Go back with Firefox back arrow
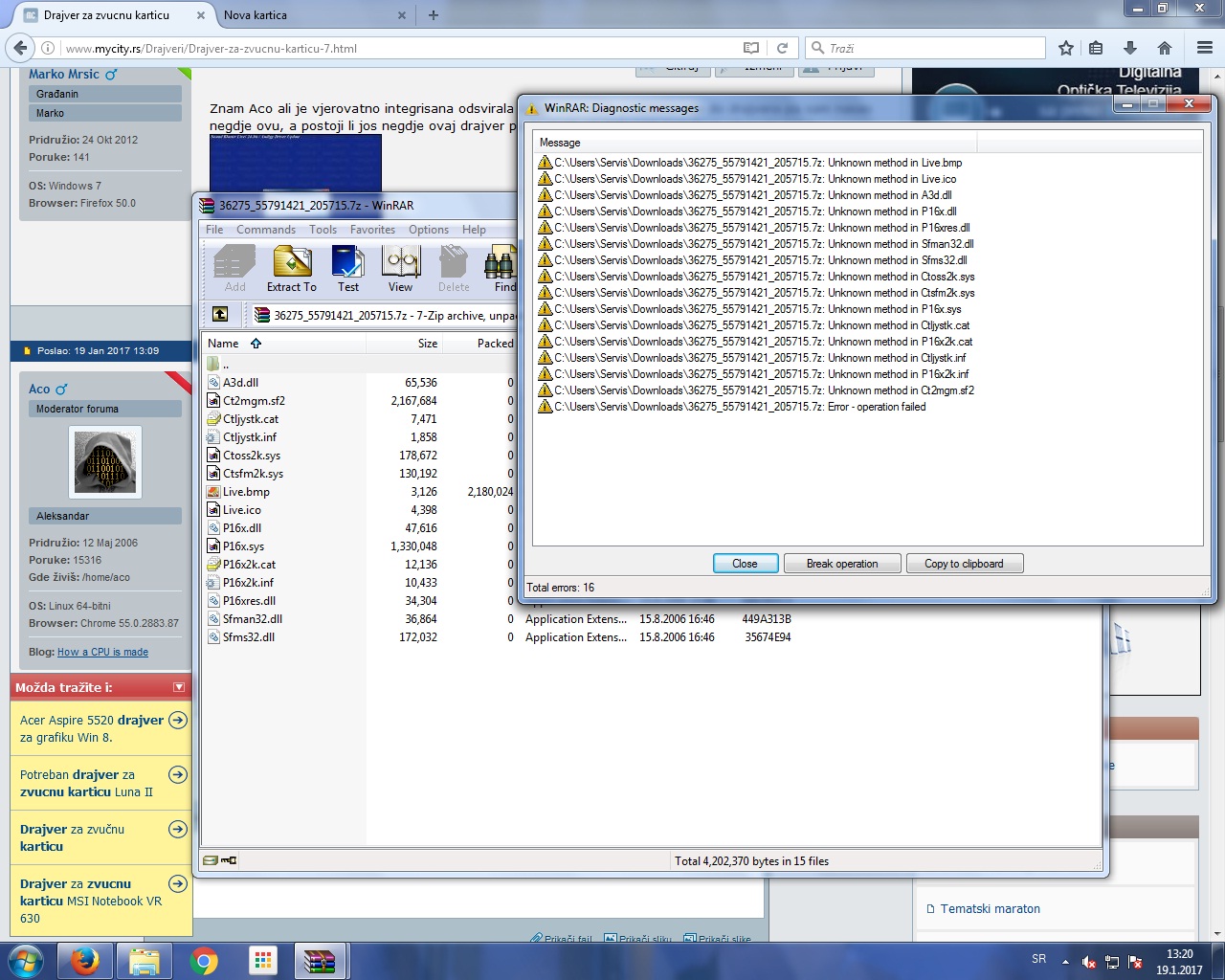 tap(21, 48)
